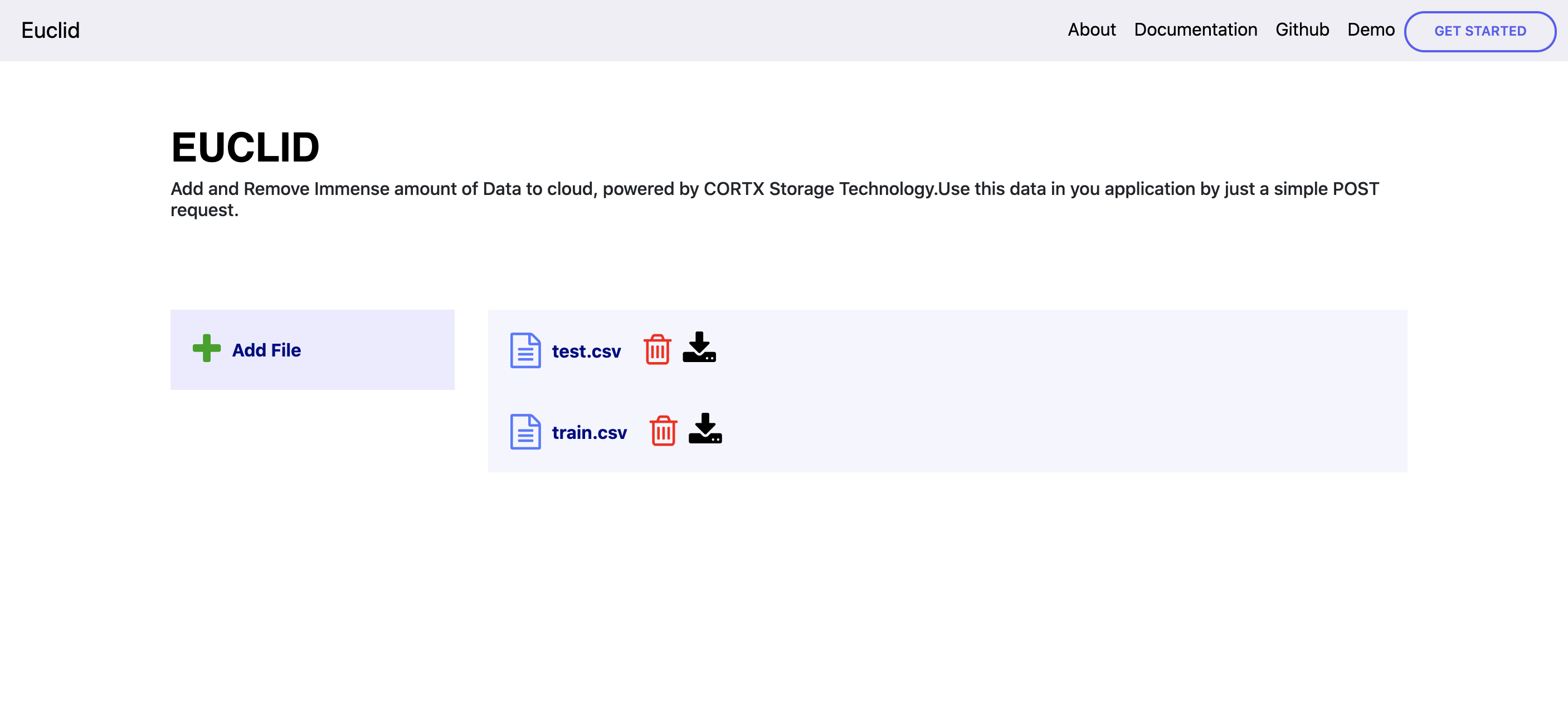Download test.csv using the download icon
1568x723 pixels.
pyautogui.click(x=699, y=348)
